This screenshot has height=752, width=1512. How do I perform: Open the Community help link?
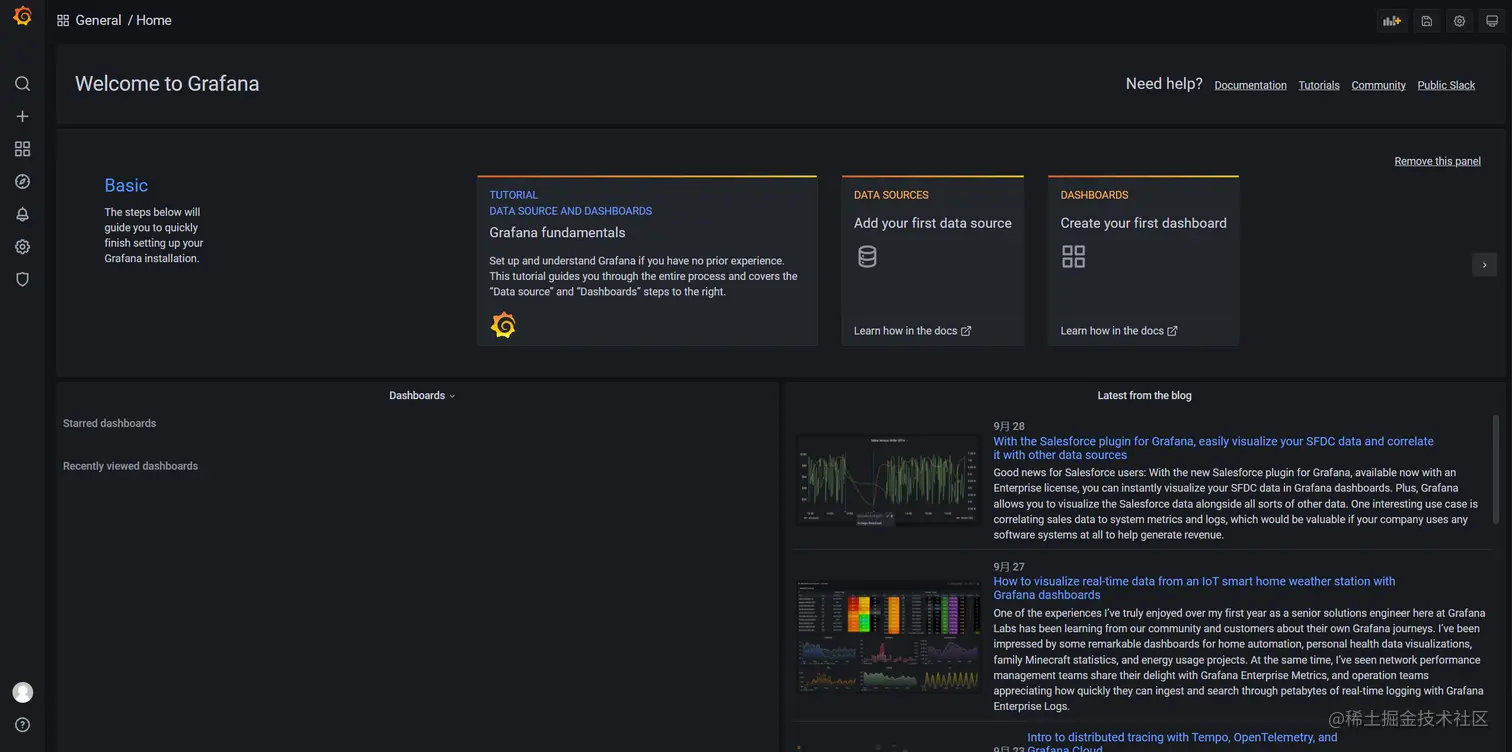click(1378, 86)
